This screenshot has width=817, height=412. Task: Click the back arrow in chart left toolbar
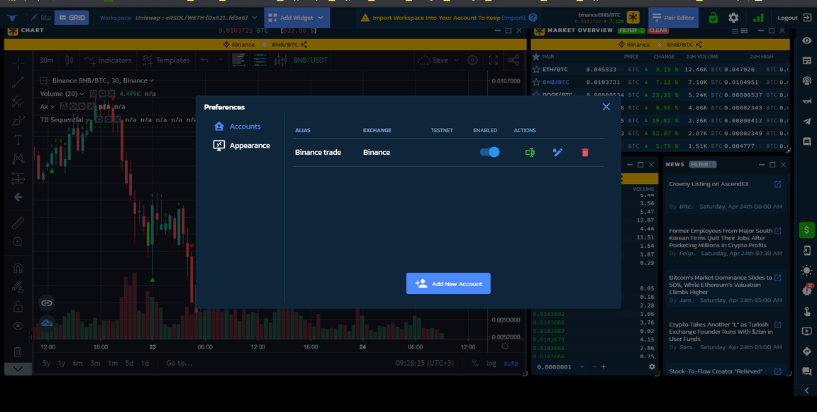point(18,197)
